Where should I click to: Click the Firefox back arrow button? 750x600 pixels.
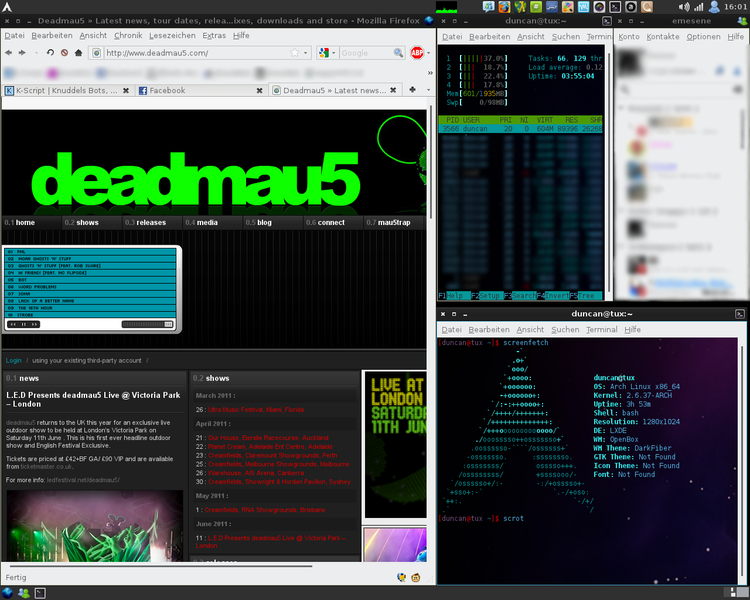pyautogui.click(x=9, y=53)
